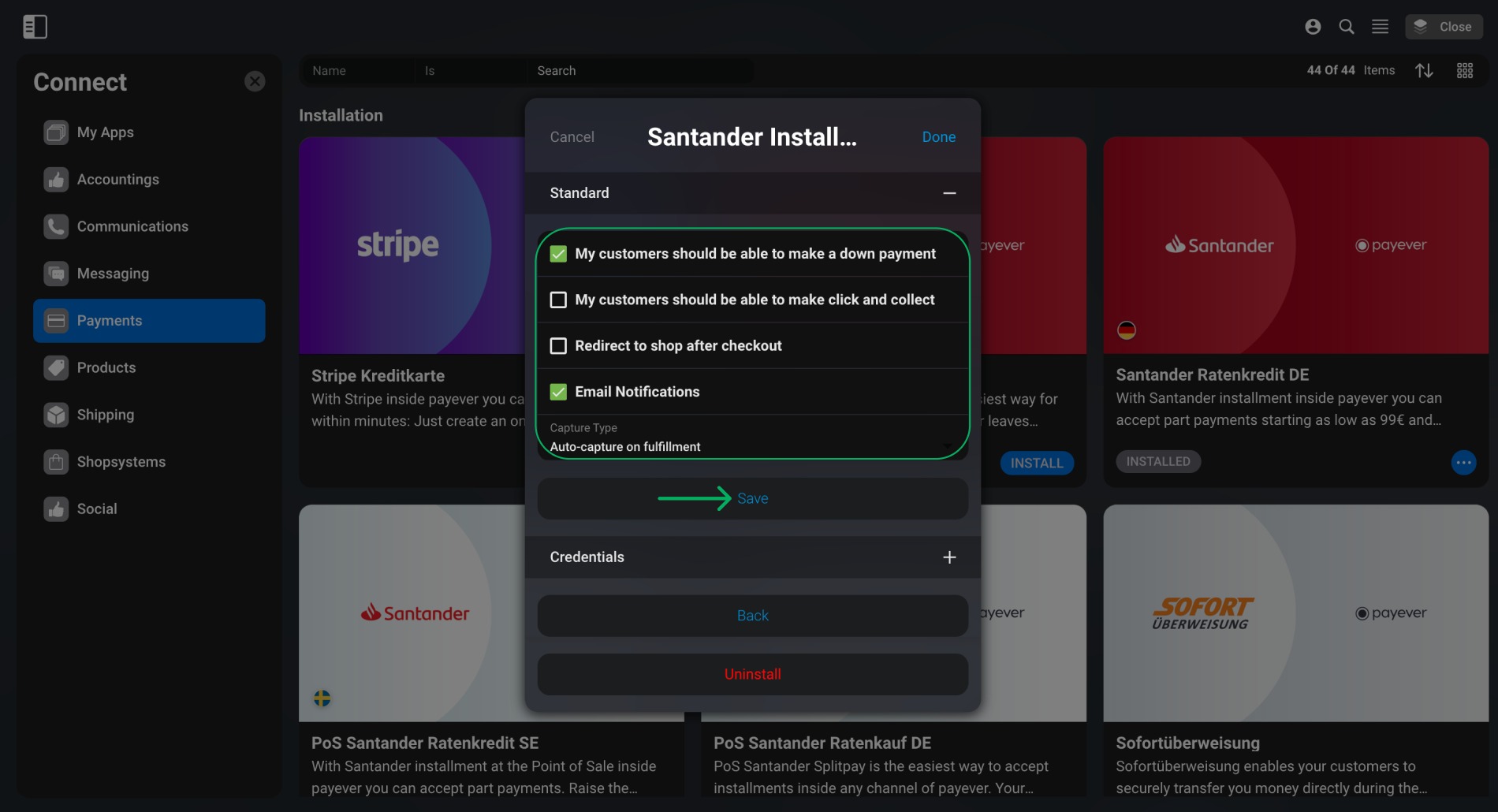This screenshot has width=1498, height=812.
Task: Go to Communications category
Action: (149, 226)
